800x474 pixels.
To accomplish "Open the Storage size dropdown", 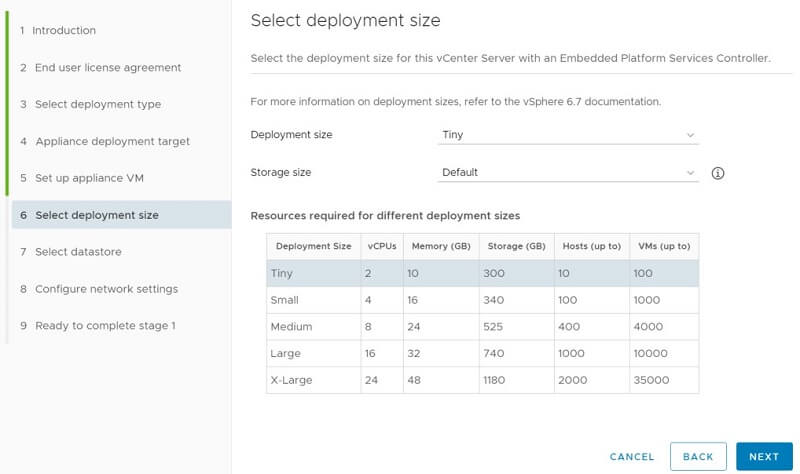I will tap(567, 173).
